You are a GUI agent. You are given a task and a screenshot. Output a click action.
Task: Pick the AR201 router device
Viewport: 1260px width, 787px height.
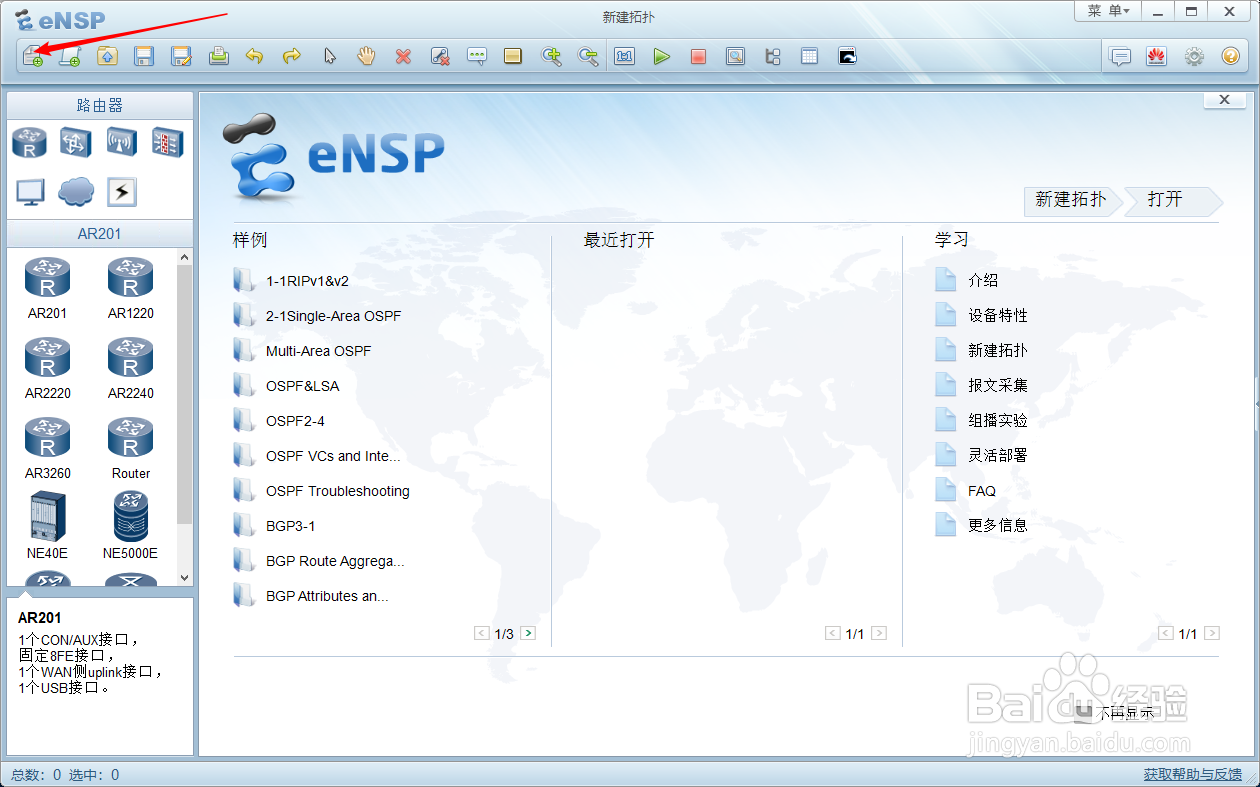(48, 287)
